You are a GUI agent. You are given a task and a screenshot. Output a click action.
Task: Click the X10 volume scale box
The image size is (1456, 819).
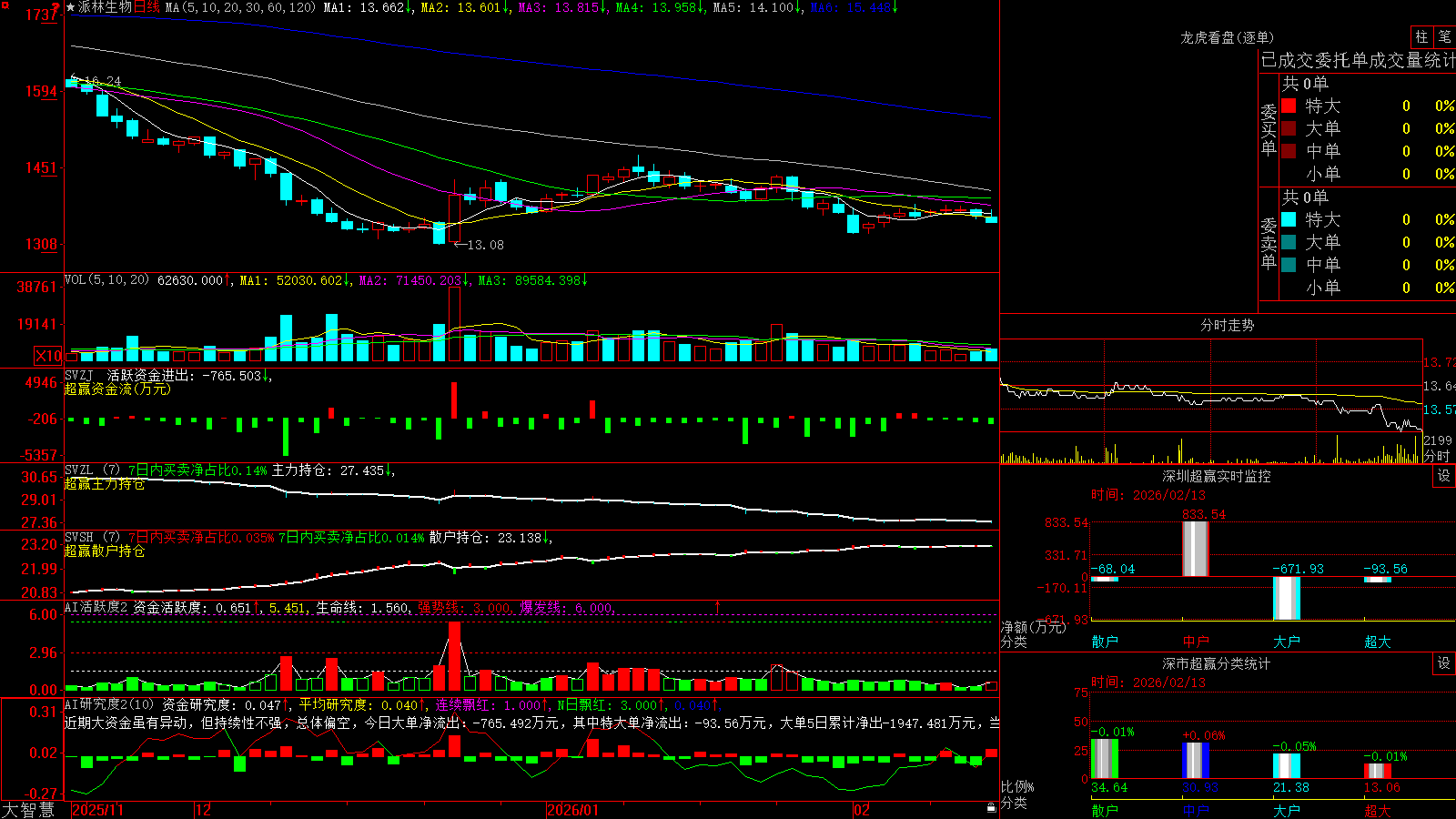(x=48, y=356)
